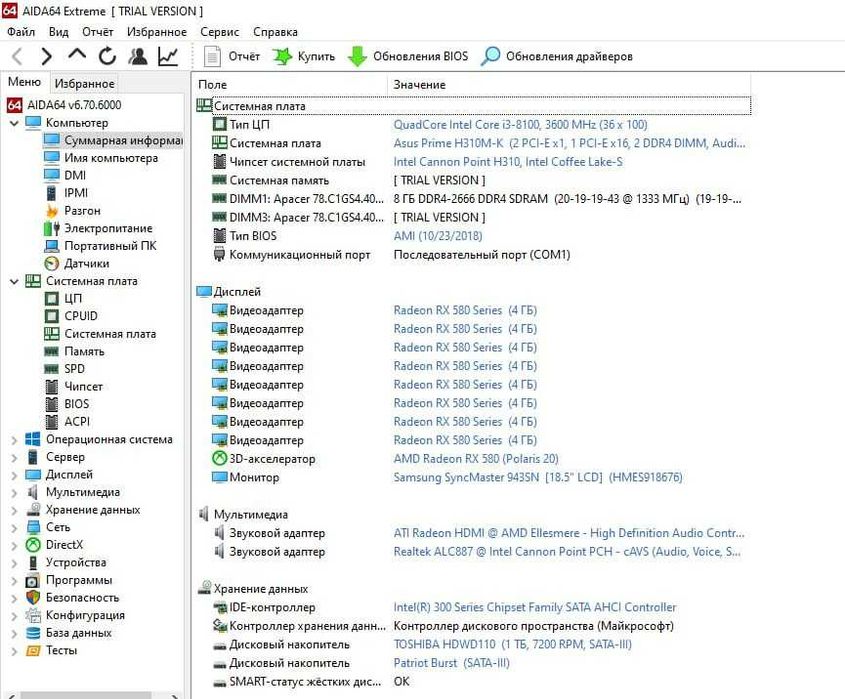845x699 pixels.
Task: Click the Безопасность shield icon
Action: [33, 598]
